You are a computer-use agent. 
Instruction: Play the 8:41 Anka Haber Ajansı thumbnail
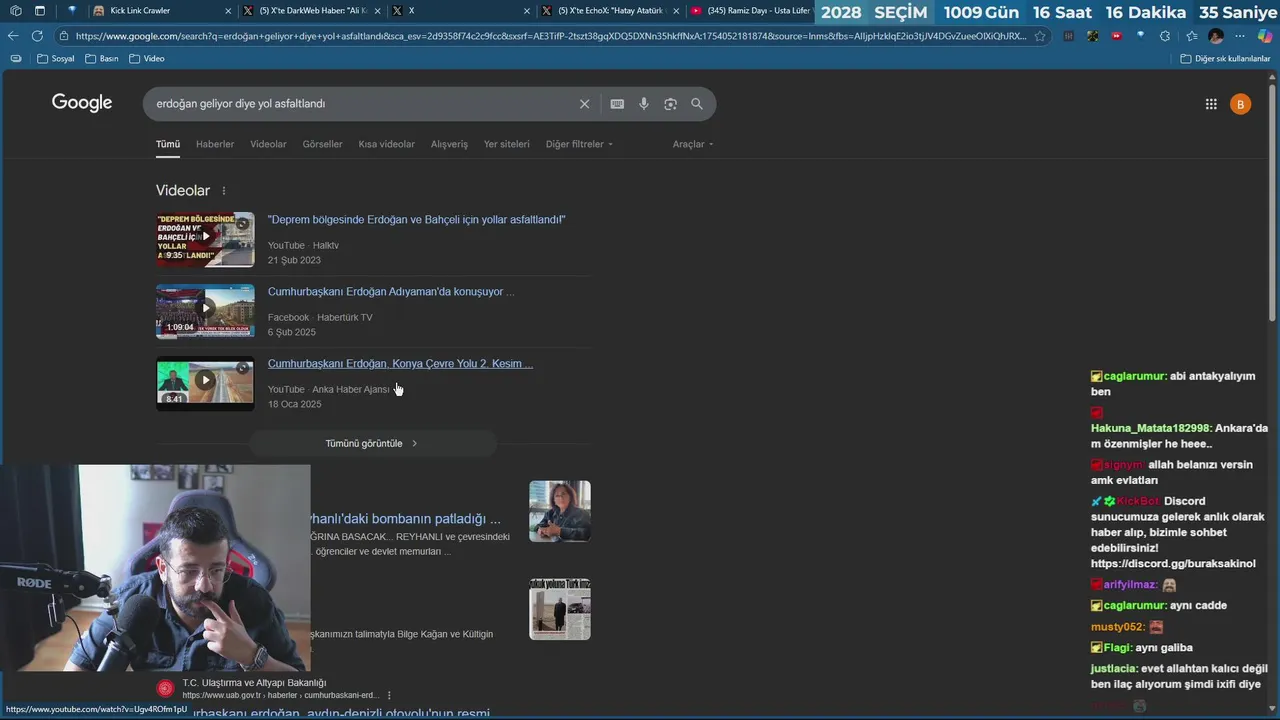click(x=205, y=383)
